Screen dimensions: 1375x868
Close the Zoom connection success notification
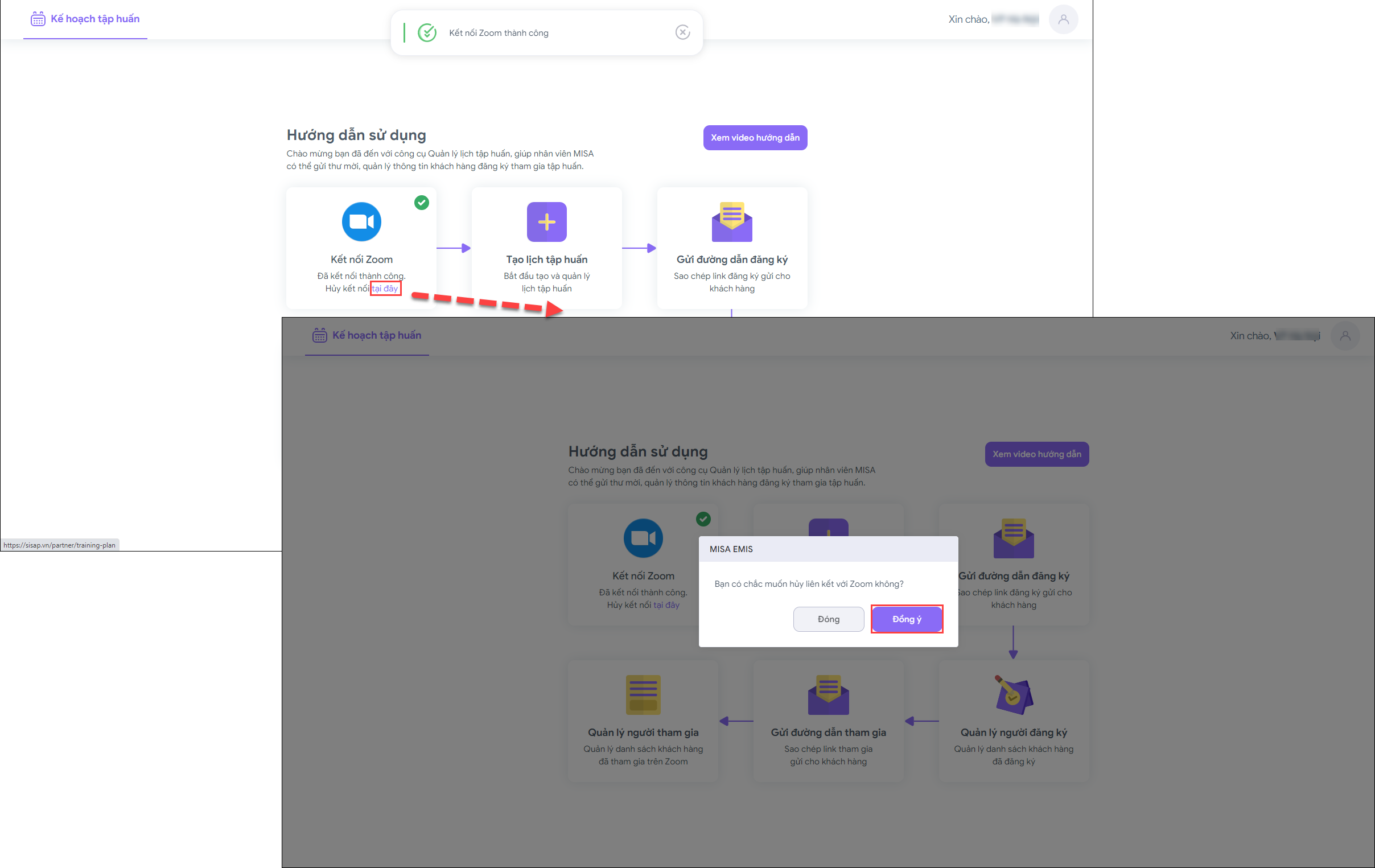click(x=682, y=32)
